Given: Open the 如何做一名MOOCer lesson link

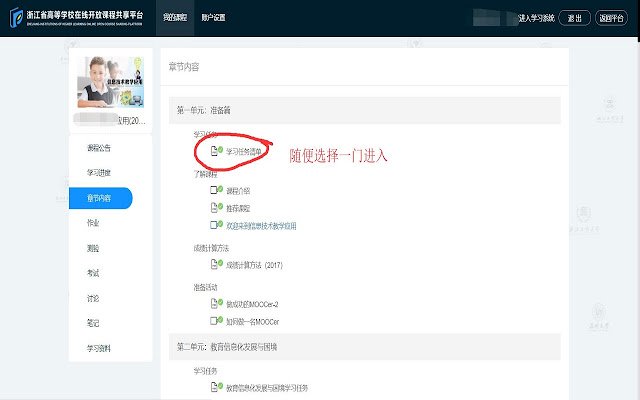Looking at the screenshot, I should click(253, 322).
